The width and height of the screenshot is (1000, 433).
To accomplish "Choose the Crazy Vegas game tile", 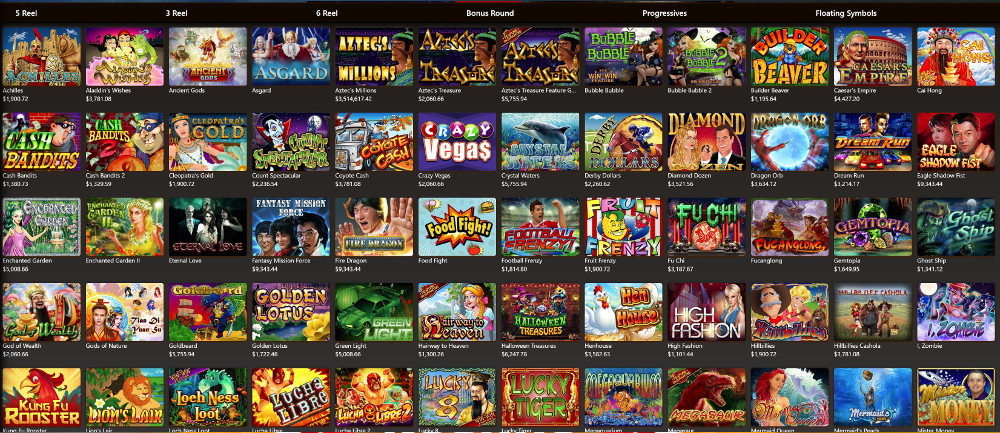I will [457, 142].
